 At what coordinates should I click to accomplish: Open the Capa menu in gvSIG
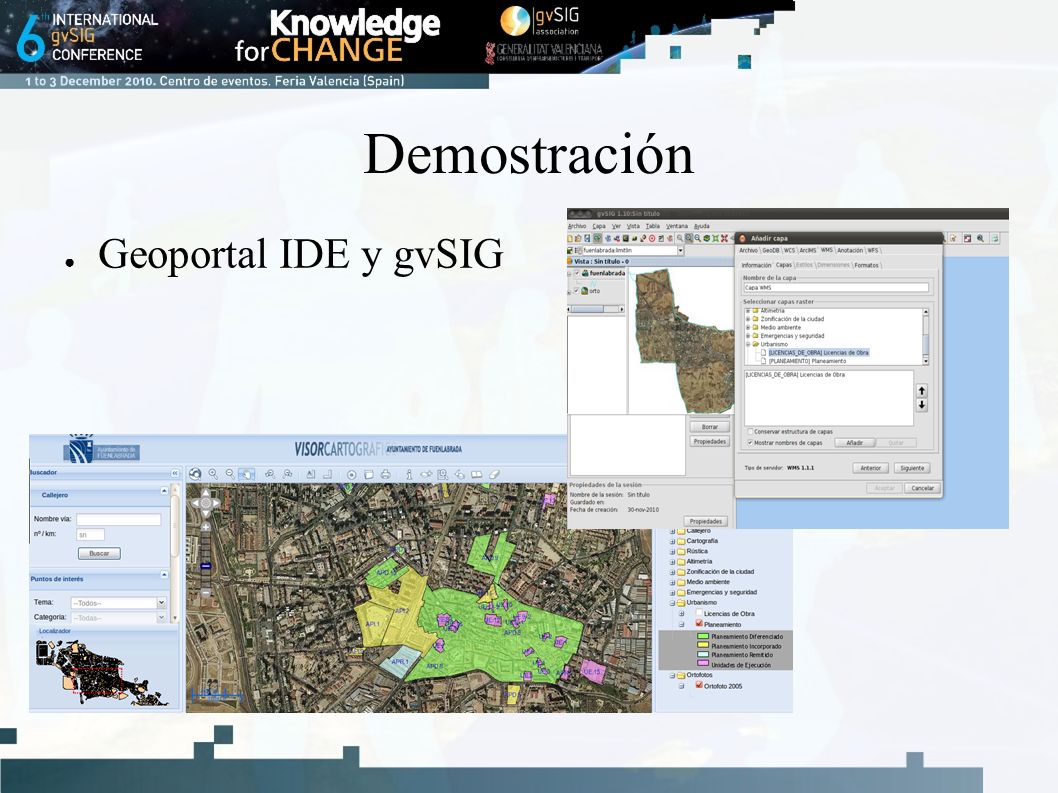pyautogui.click(x=599, y=226)
